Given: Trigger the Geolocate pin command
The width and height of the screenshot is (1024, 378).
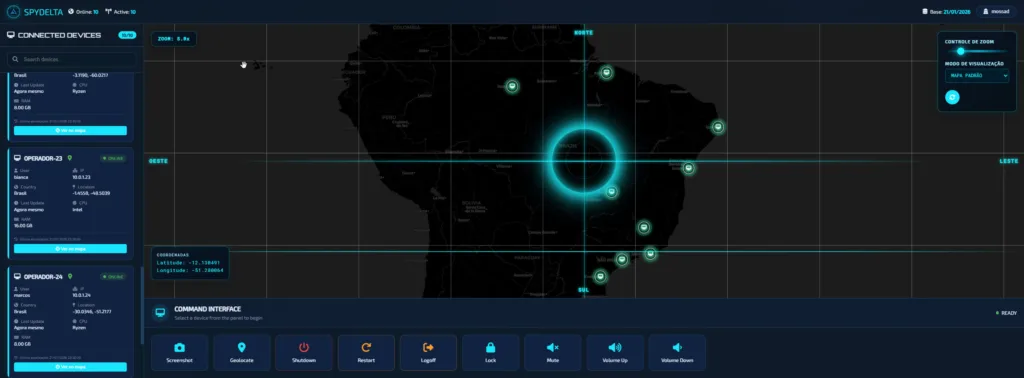Looking at the screenshot, I should (242, 353).
